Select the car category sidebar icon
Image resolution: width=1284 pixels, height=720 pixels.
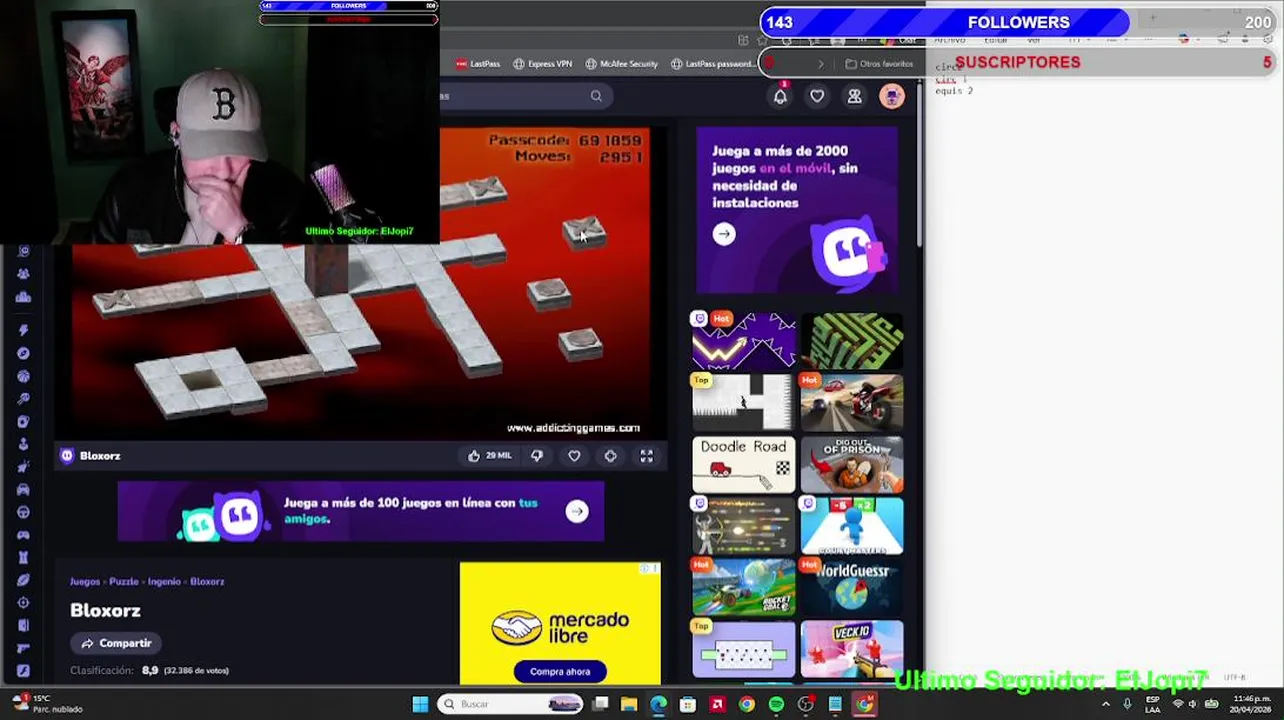(23, 489)
